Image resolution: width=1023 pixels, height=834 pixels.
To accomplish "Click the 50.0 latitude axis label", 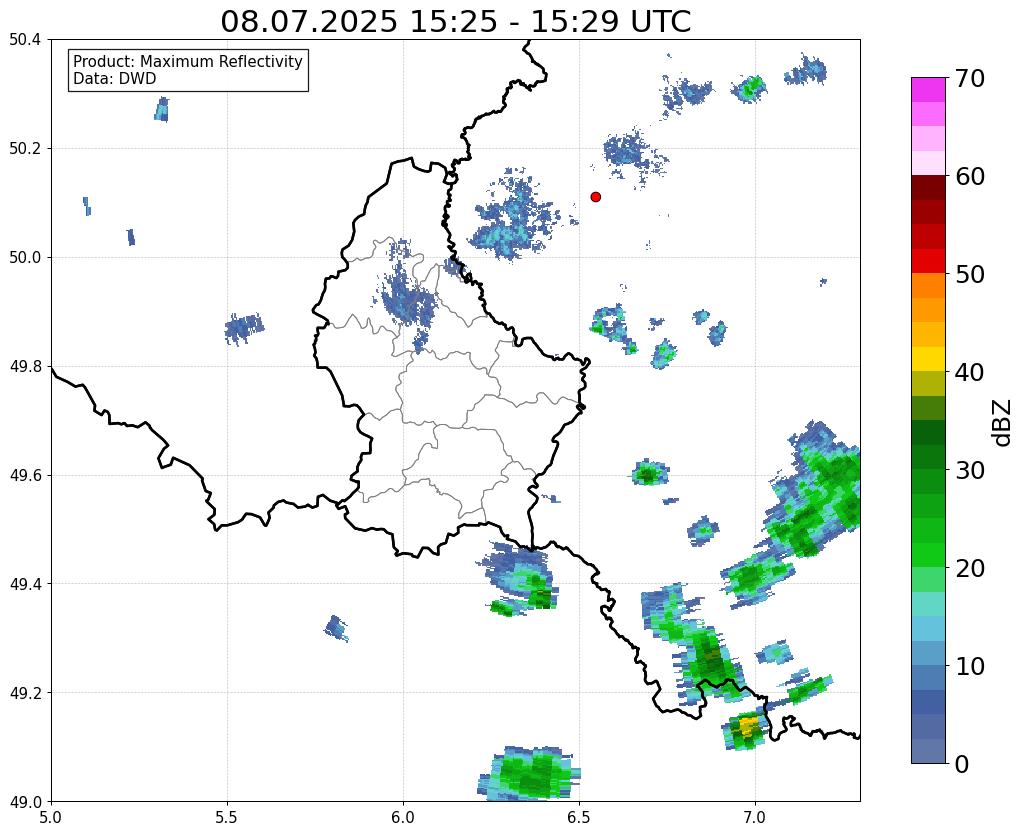I will pos(25,257).
